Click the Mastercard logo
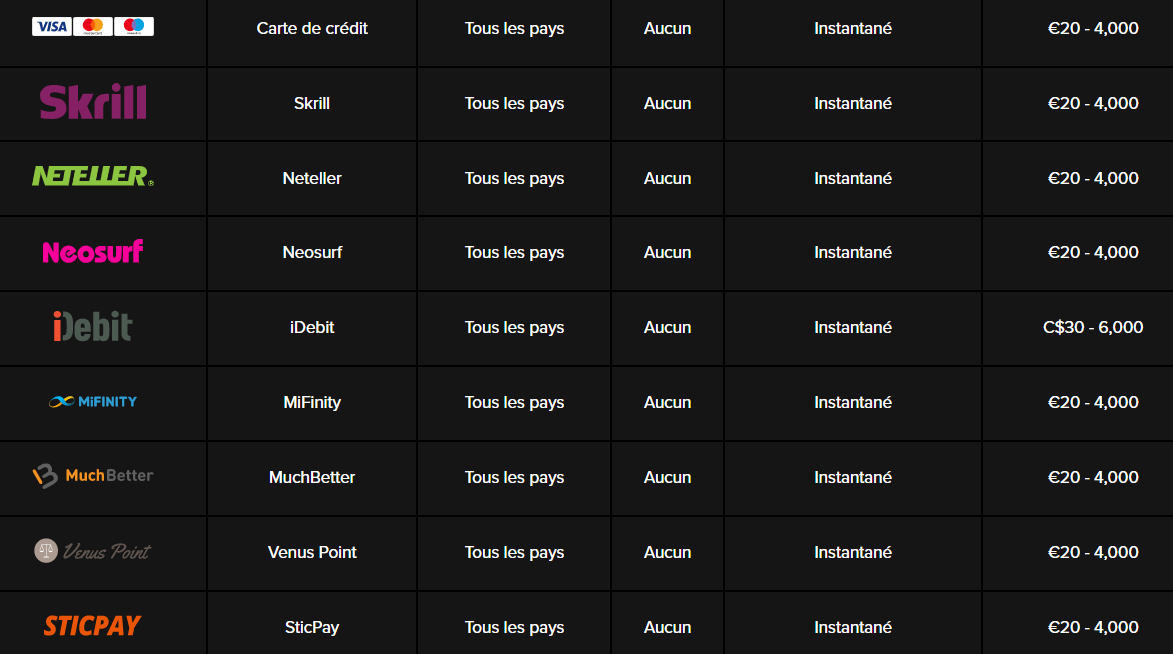The height and width of the screenshot is (654, 1173). pos(93,27)
